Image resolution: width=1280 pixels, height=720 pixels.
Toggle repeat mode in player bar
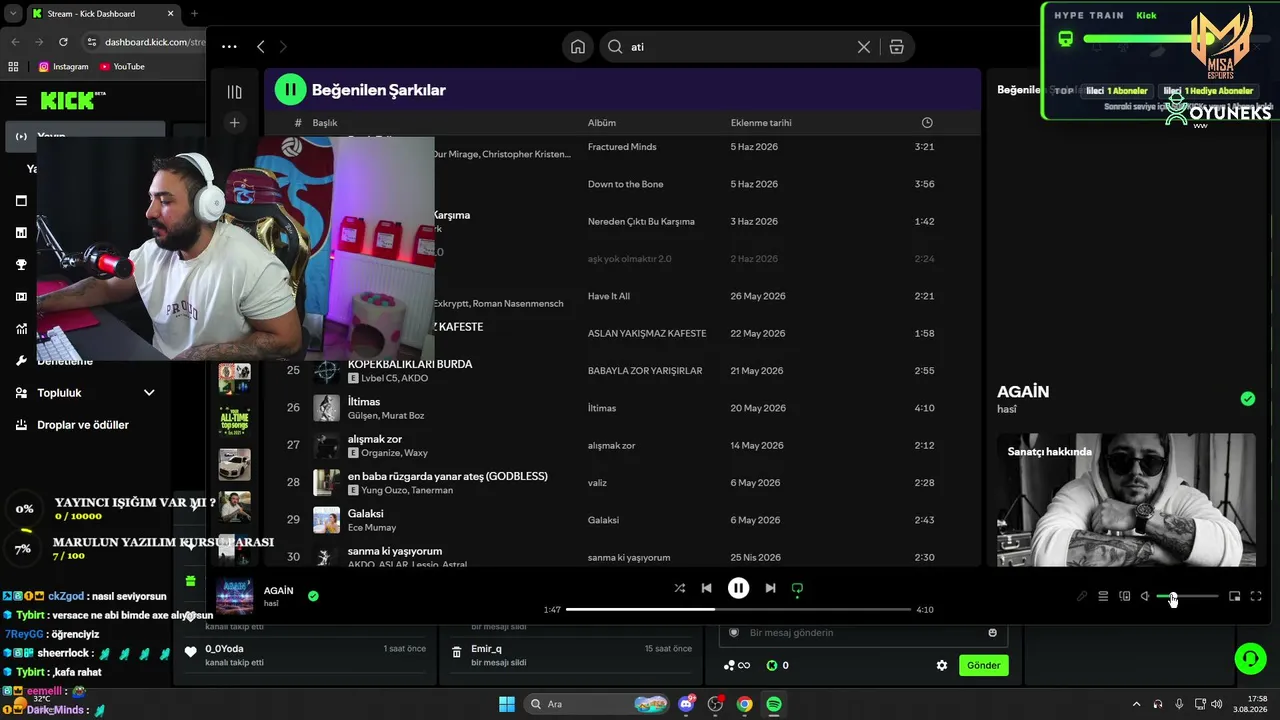[797, 589]
